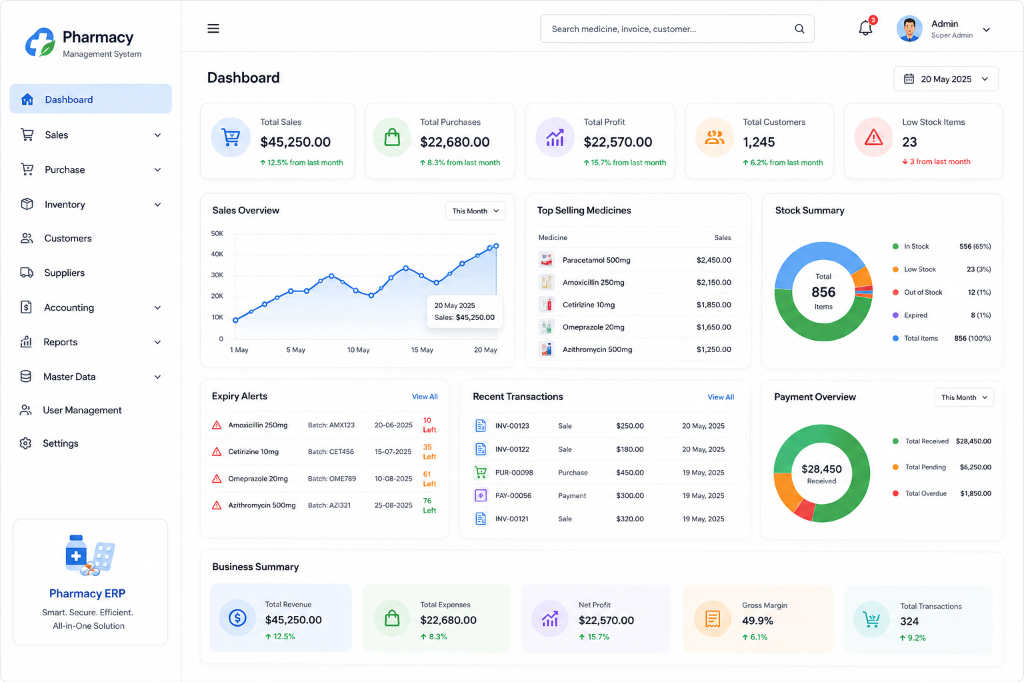This screenshot has width=1024, height=682.
Task: Click the Pharmacy logo icon
Action: tap(40, 42)
